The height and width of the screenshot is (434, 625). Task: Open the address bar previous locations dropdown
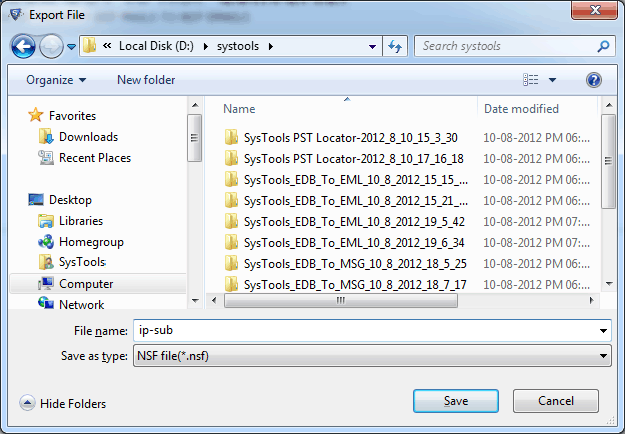[x=372, y=47]
